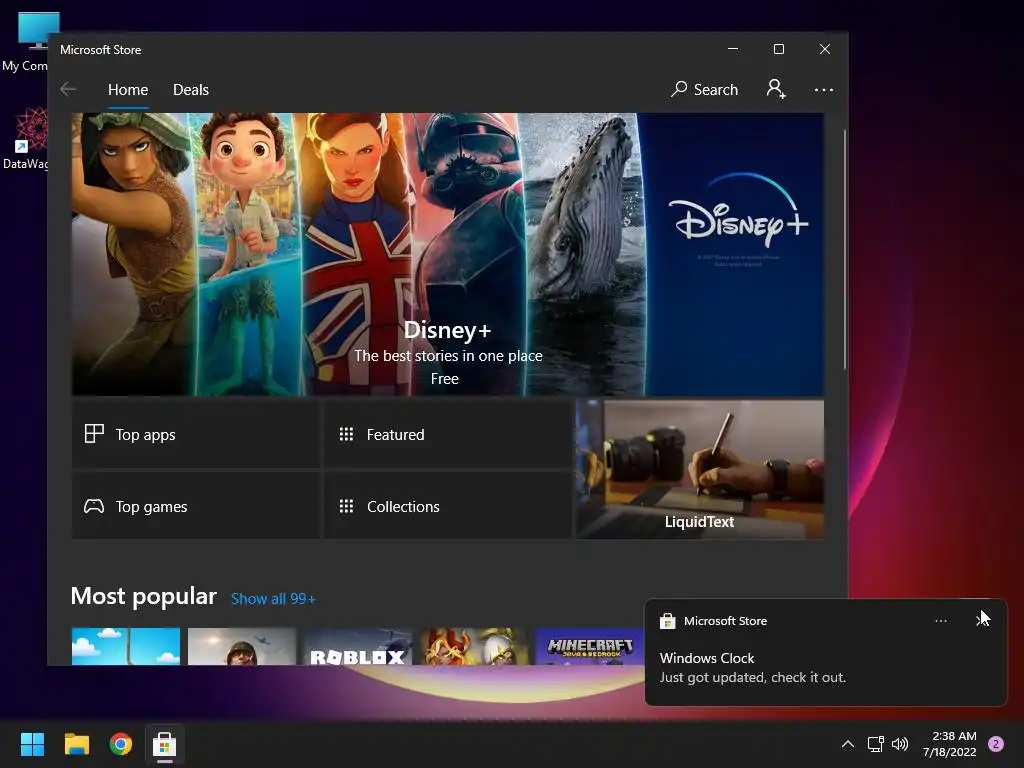The width and height of the screenshot is (1024, 768).
Task: Open the notification center badge
Action: click(996, 744)
